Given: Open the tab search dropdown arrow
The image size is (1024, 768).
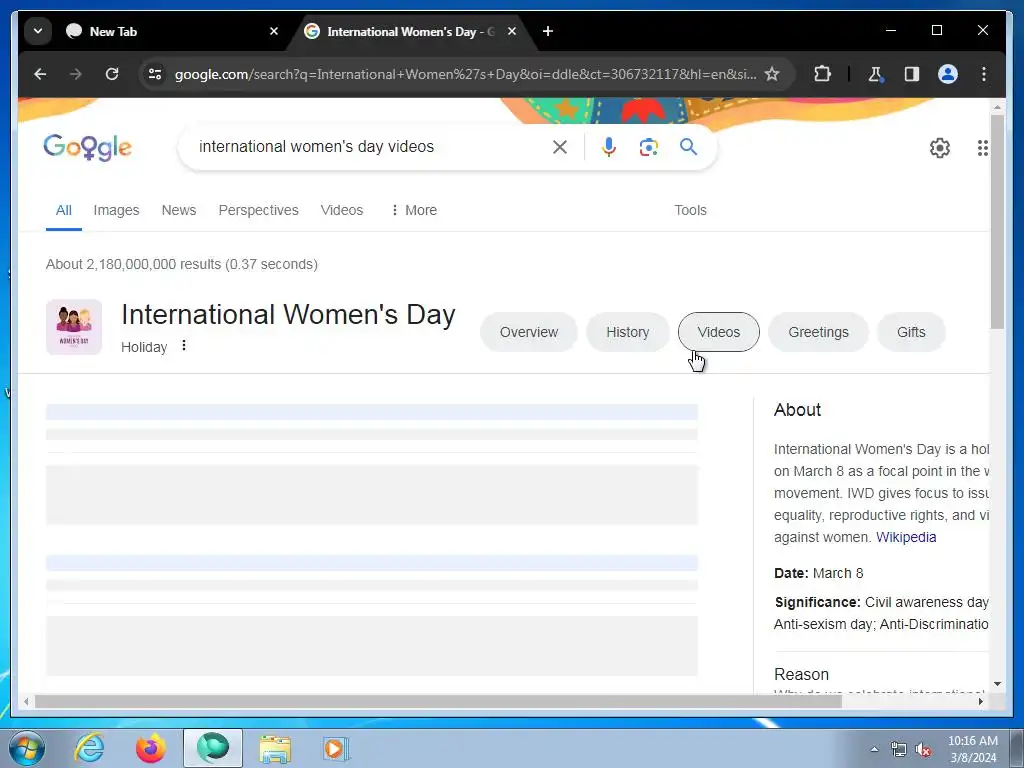Looking at the screenshot, I should (x=38, y=31).
